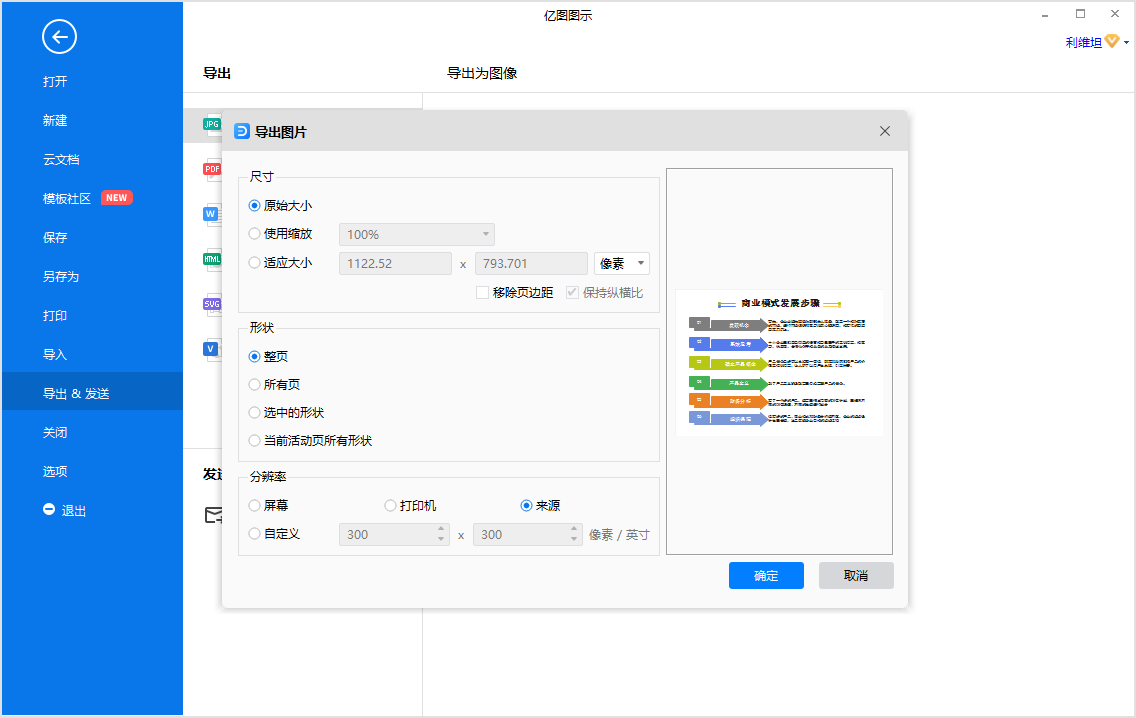Screen dimensions: 1136x718
Task: Select 原始大小 radio option
Action: pos(280,206)
